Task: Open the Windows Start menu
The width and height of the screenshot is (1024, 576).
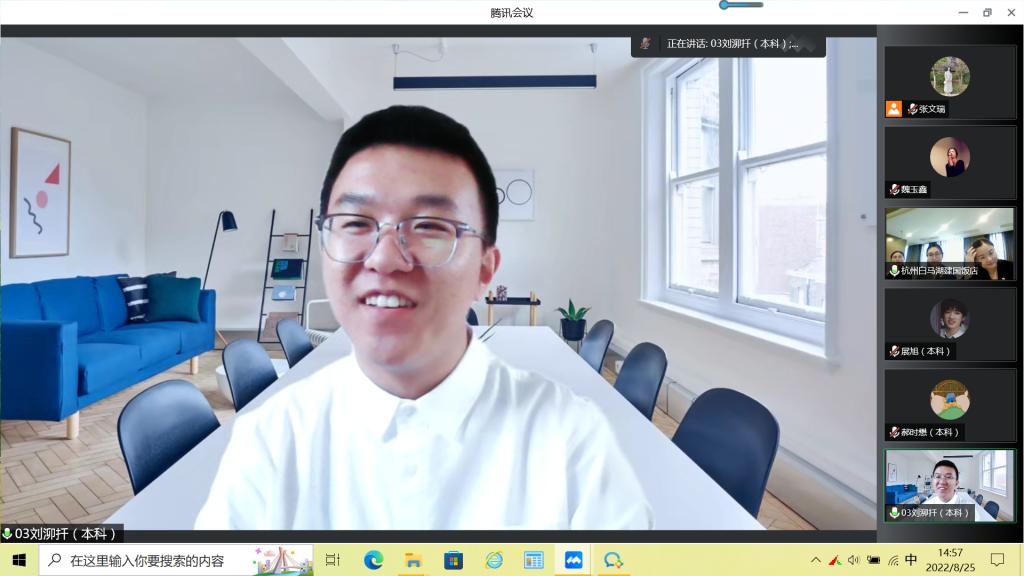Action: pyautogui.click(x=18, y=560)
